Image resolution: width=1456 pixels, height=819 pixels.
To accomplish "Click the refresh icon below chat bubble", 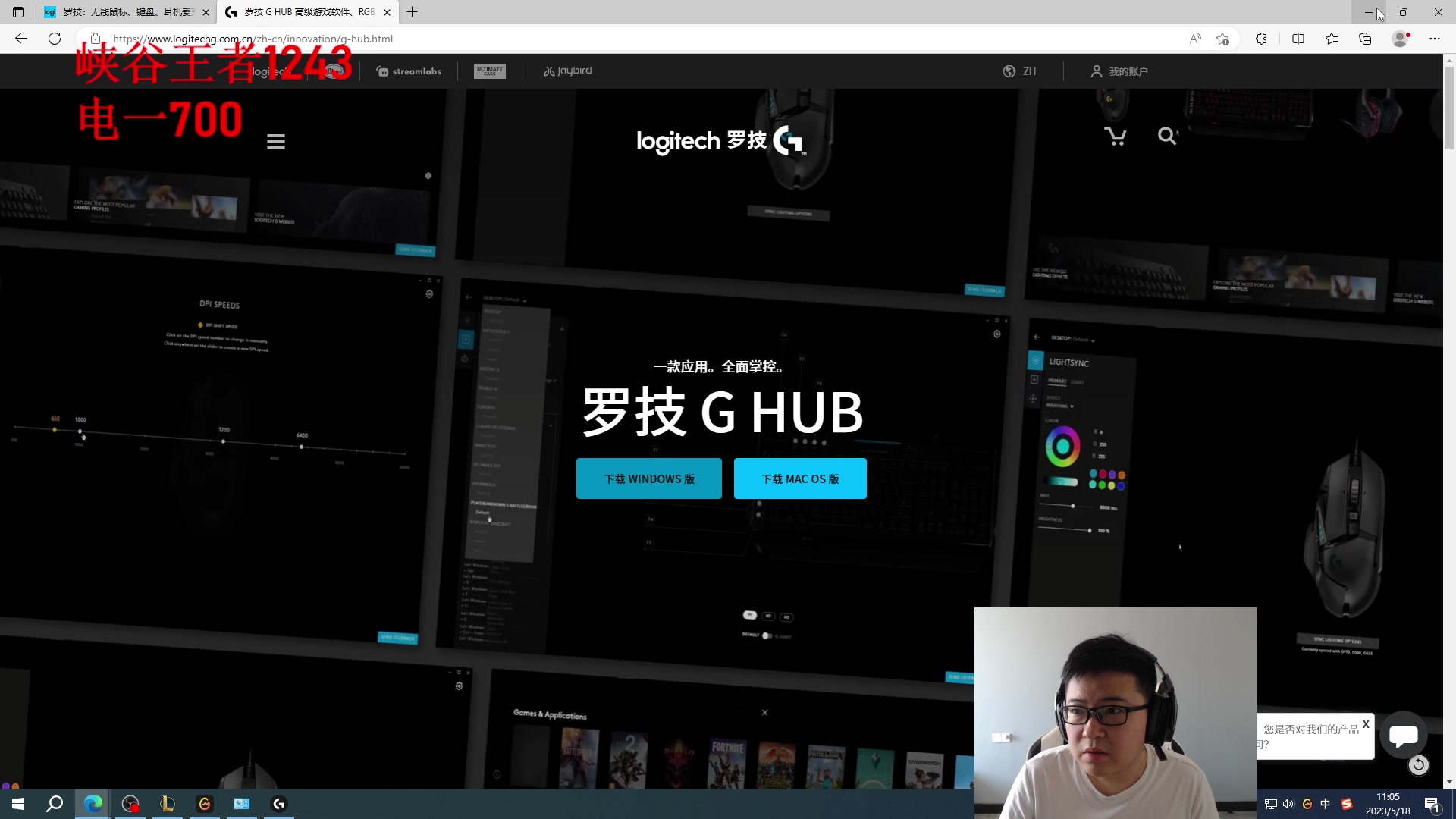I will [1418, 765].
